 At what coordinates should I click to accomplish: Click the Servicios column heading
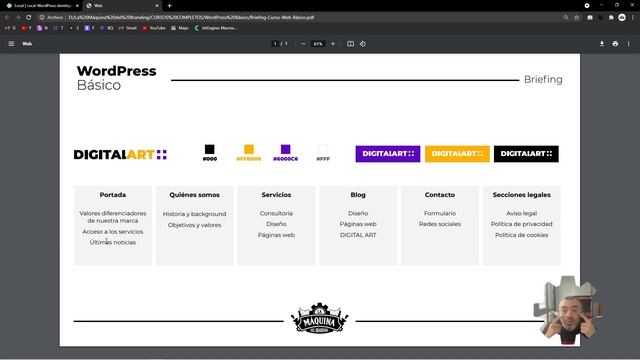(276, 195)
